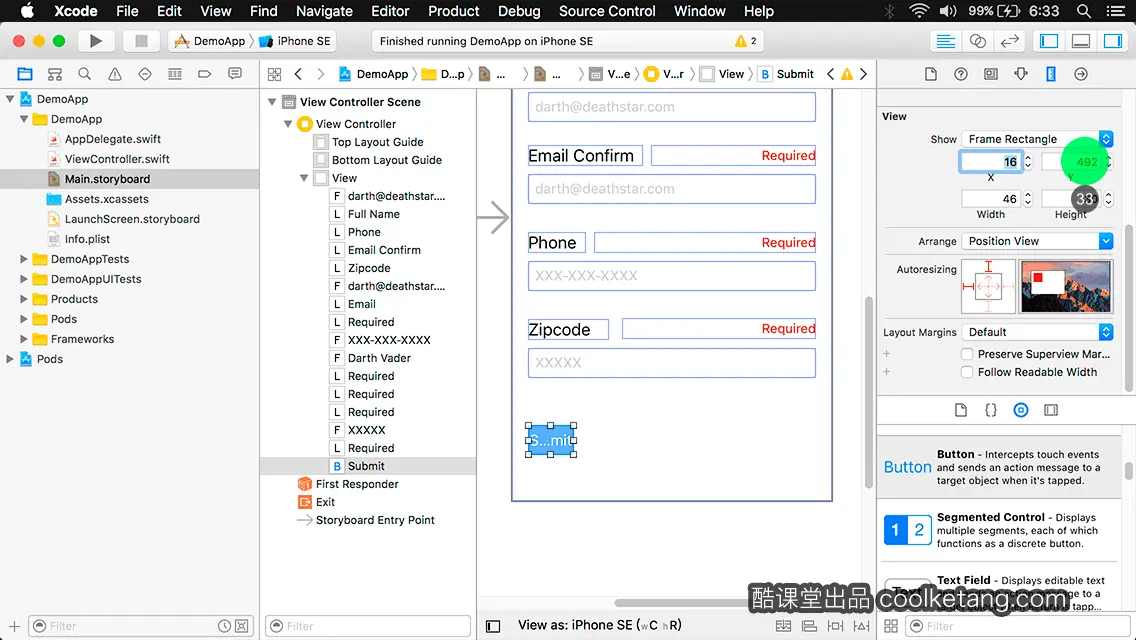Go forward in editor history
This screenshot has width=1136, height=640.
(321, 74)
